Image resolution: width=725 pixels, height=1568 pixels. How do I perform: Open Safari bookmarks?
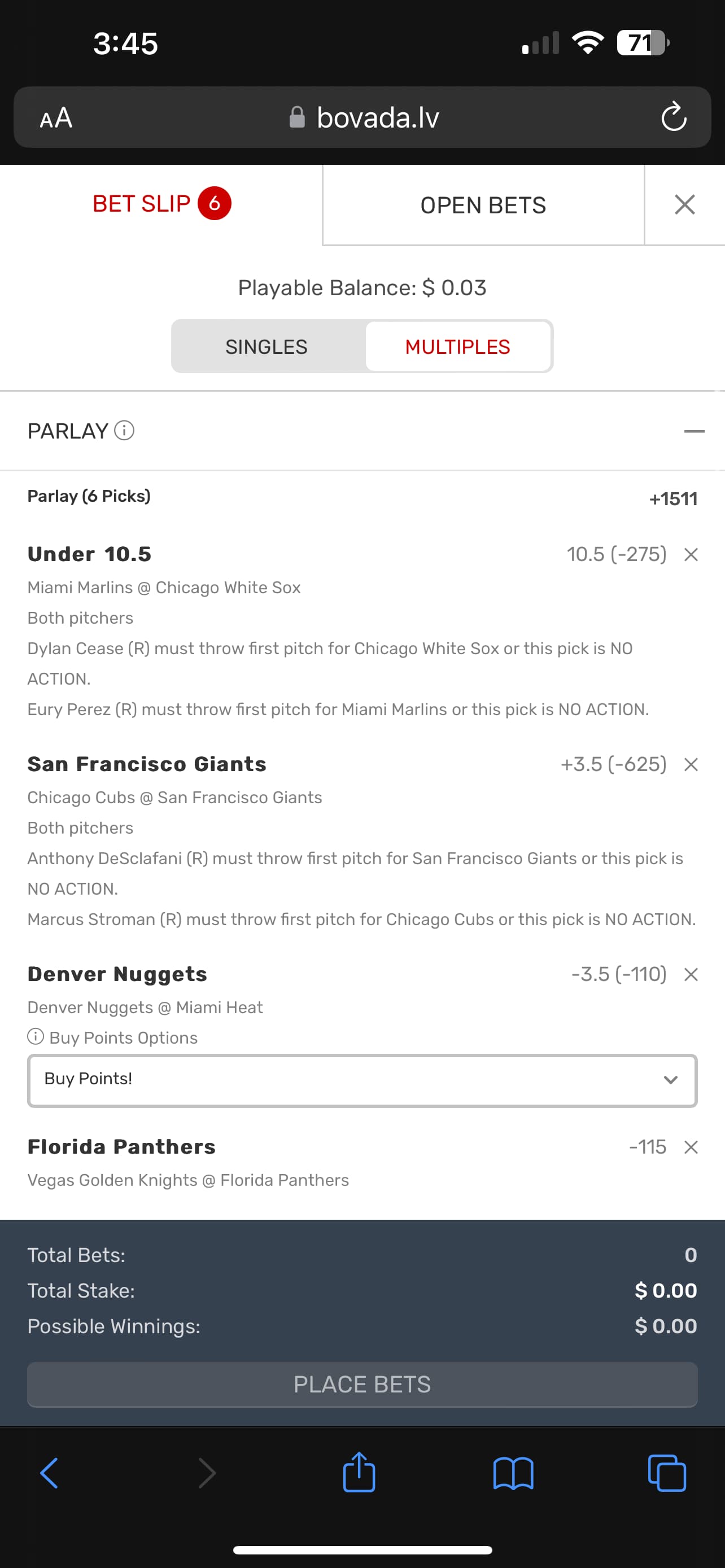[x=513, y=1473]
